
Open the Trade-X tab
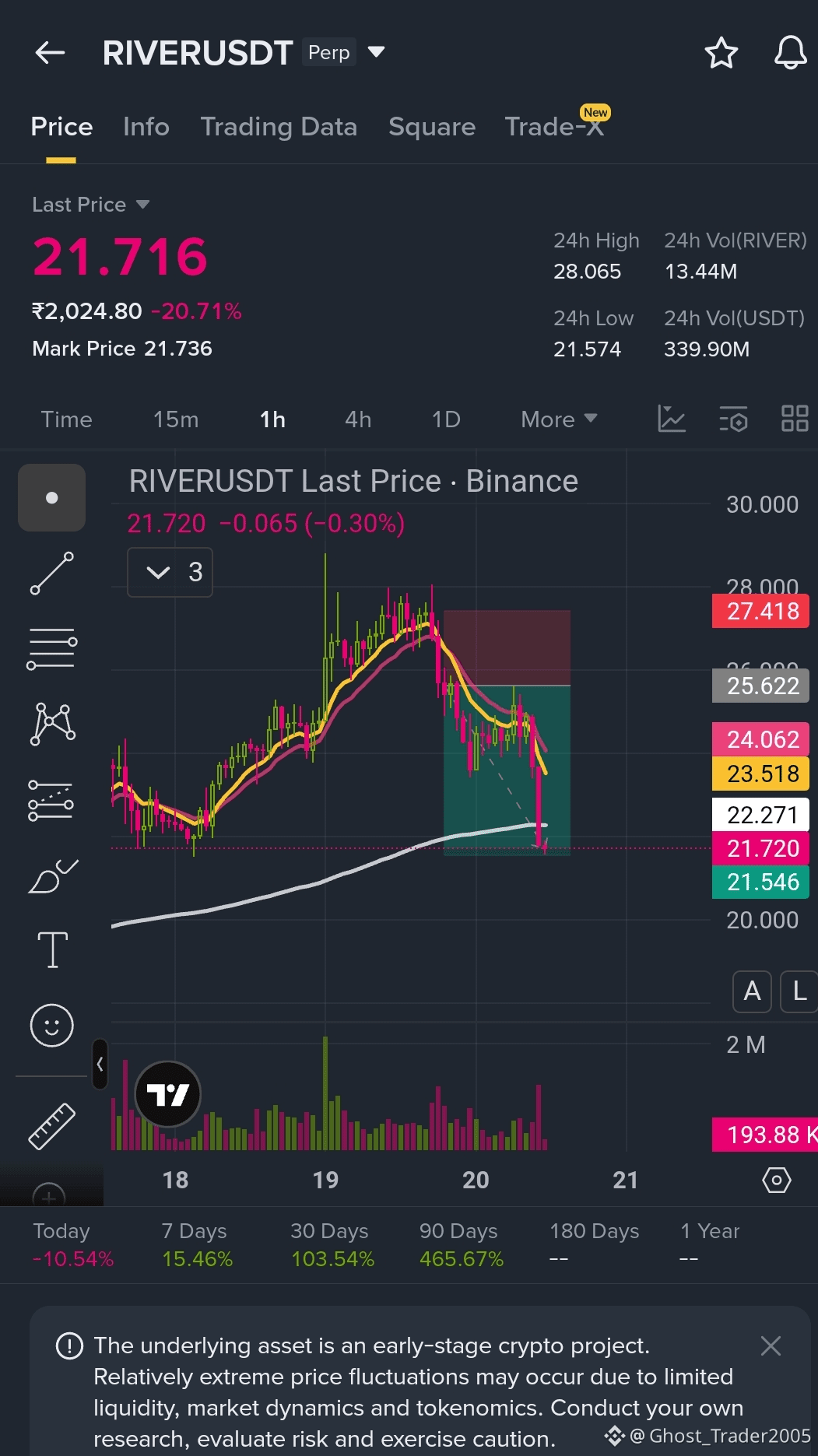pyautogui.click(x=554, y=127)
